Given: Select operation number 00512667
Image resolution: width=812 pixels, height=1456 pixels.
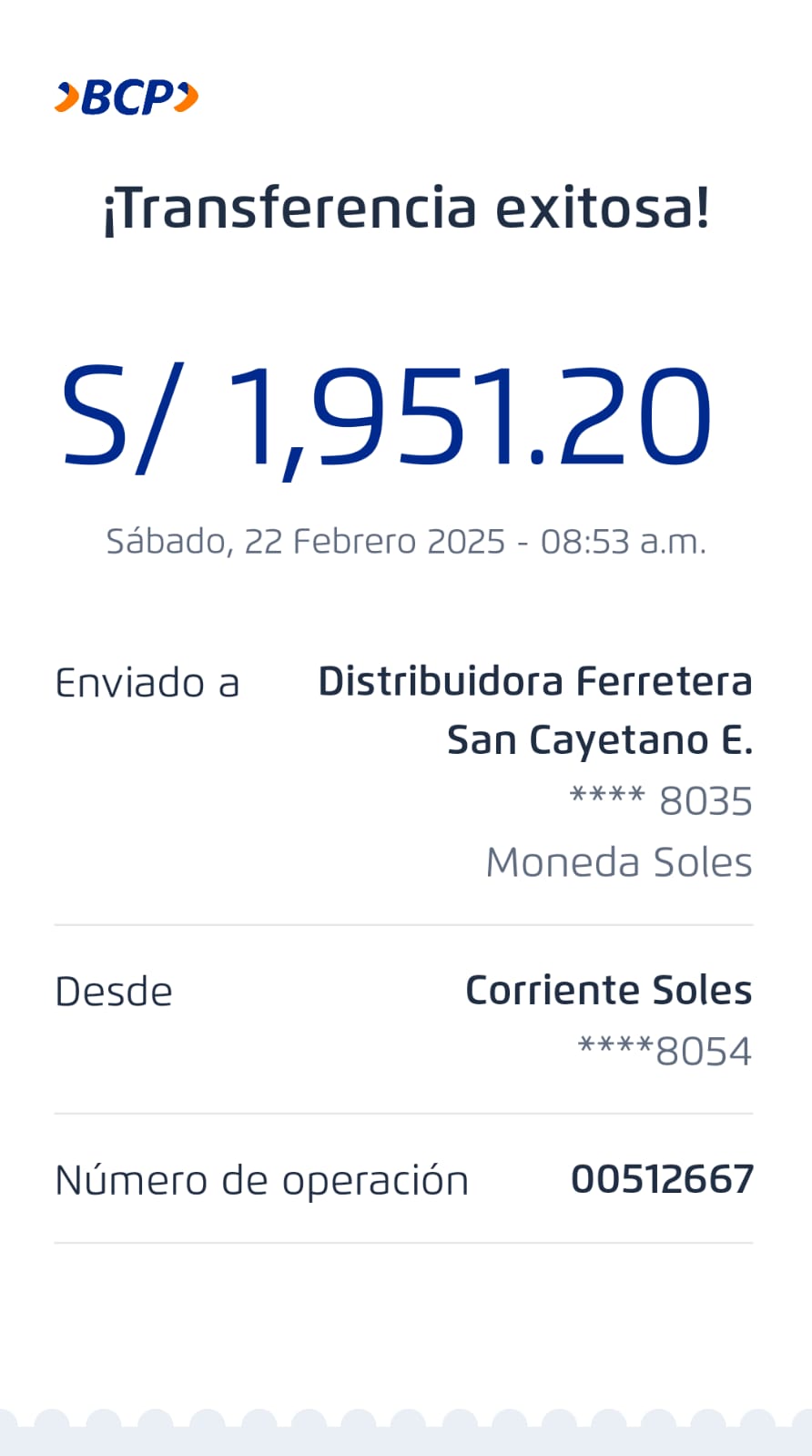Looking at the screenshot, I should click(662, 1180).
